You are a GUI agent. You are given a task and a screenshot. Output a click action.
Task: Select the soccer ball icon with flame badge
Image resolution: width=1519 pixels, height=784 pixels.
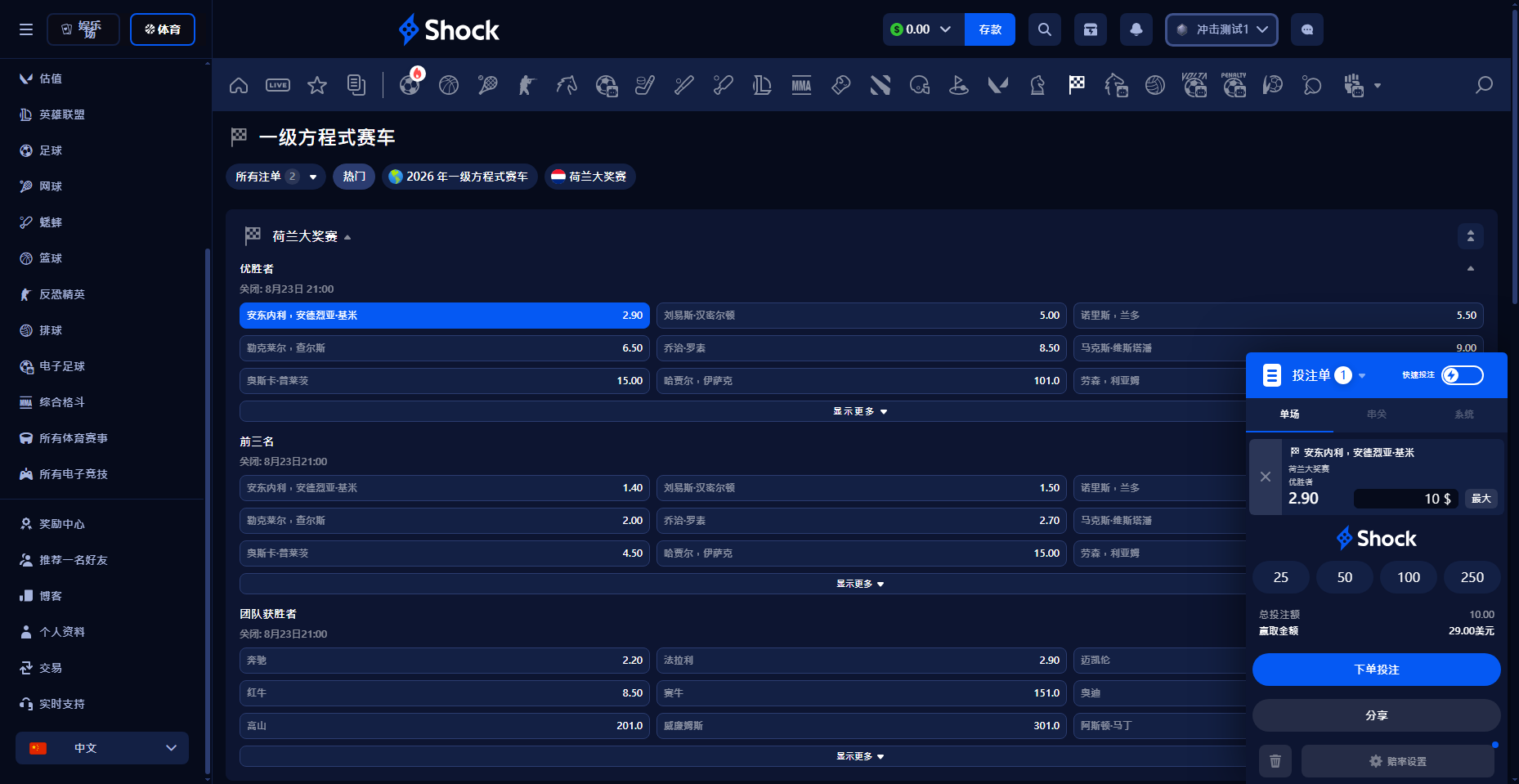point(410,83)
